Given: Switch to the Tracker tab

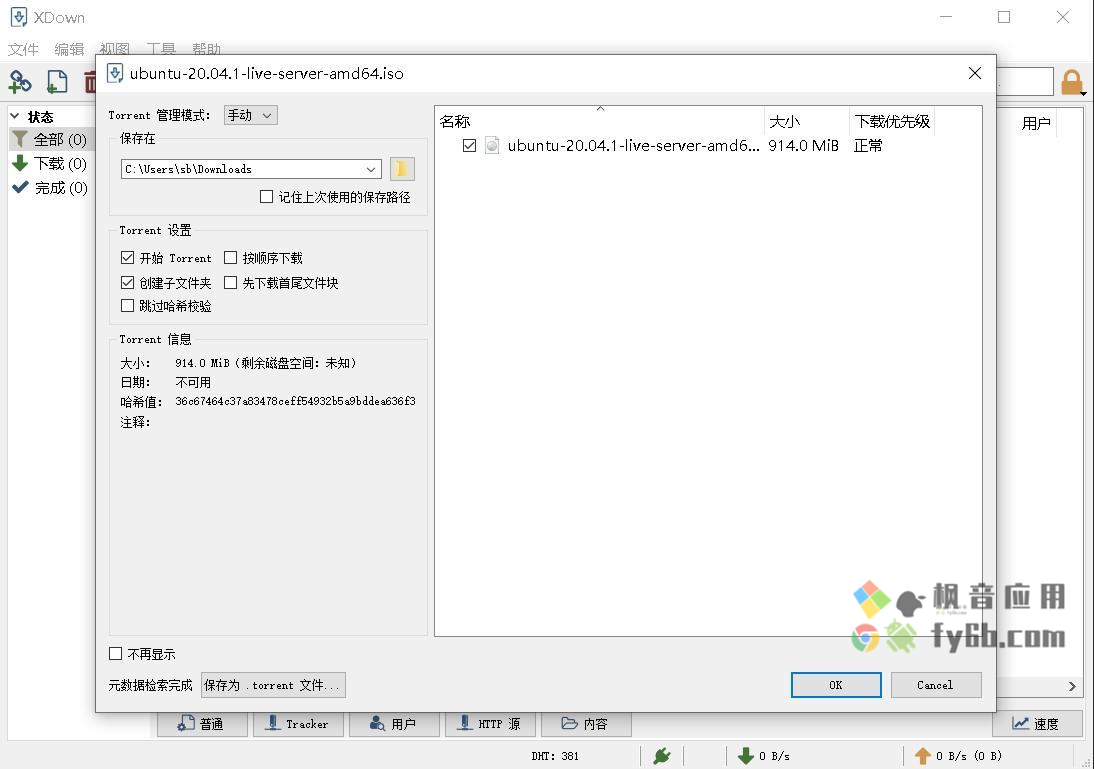Looking at the screenshot, I should point(299,724).
